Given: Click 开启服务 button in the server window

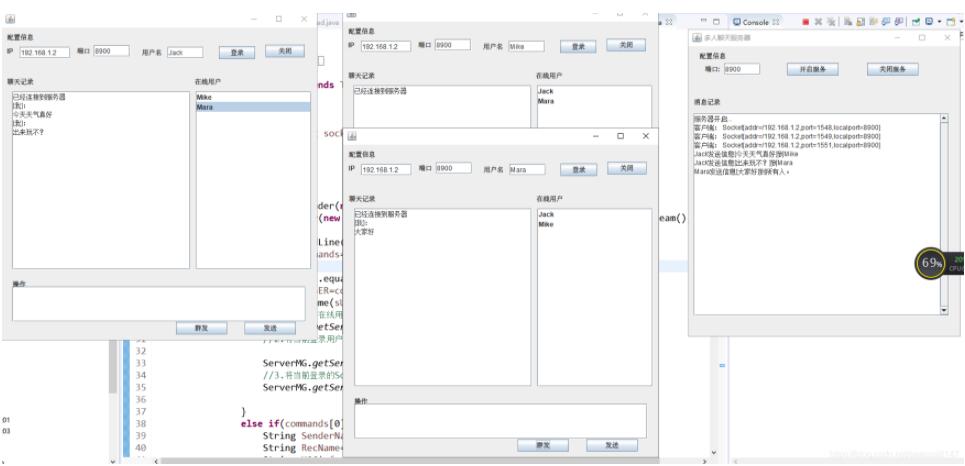Looking at the screenshot, I should 812,70.
